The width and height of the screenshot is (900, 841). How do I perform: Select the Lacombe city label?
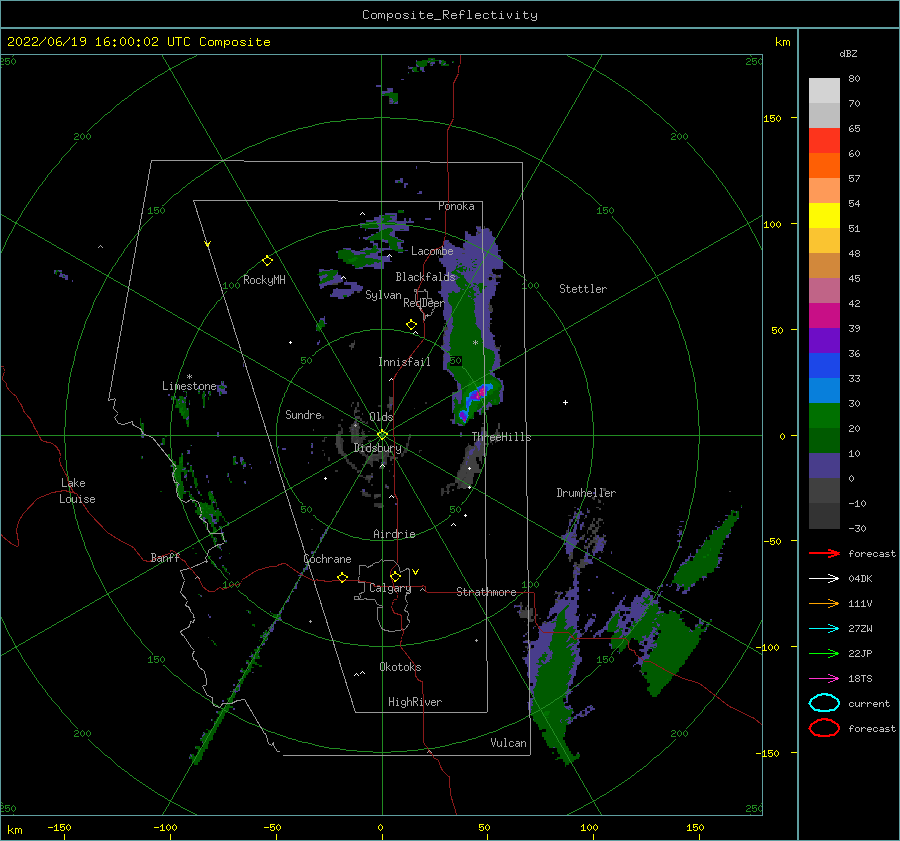(432, 251)
